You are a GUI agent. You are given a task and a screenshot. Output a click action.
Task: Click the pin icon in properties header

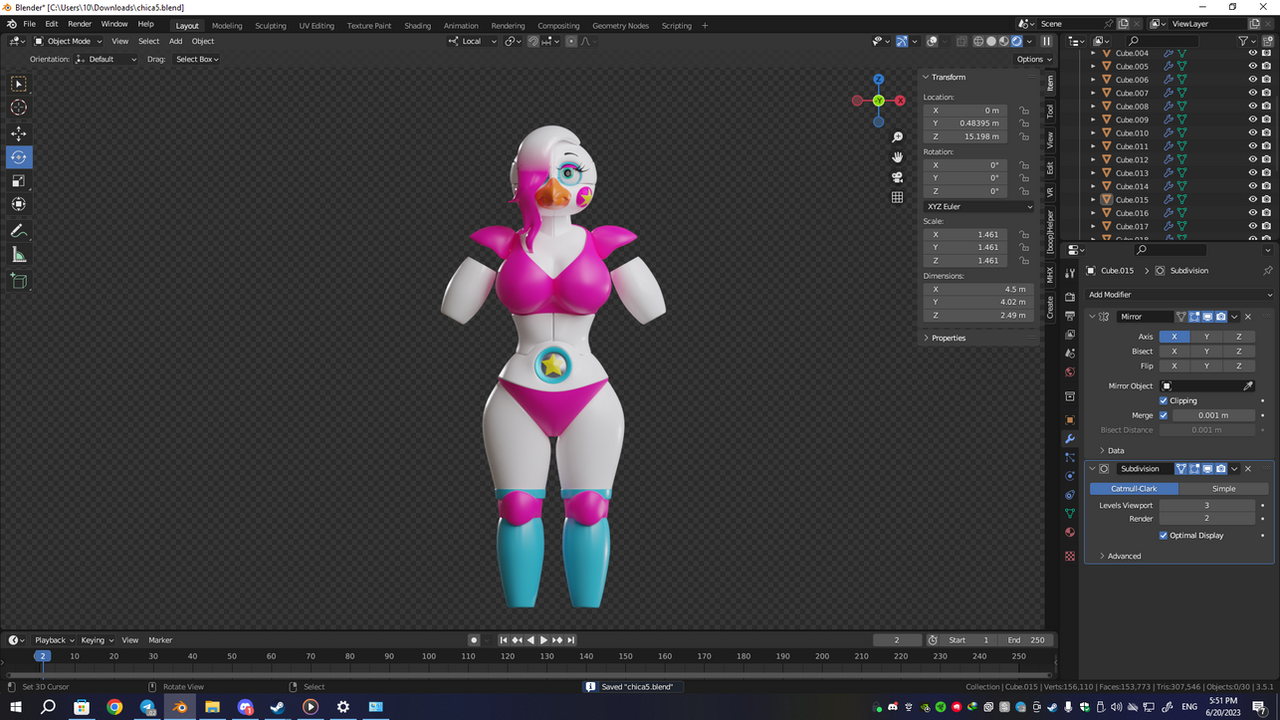(1267, 270)
